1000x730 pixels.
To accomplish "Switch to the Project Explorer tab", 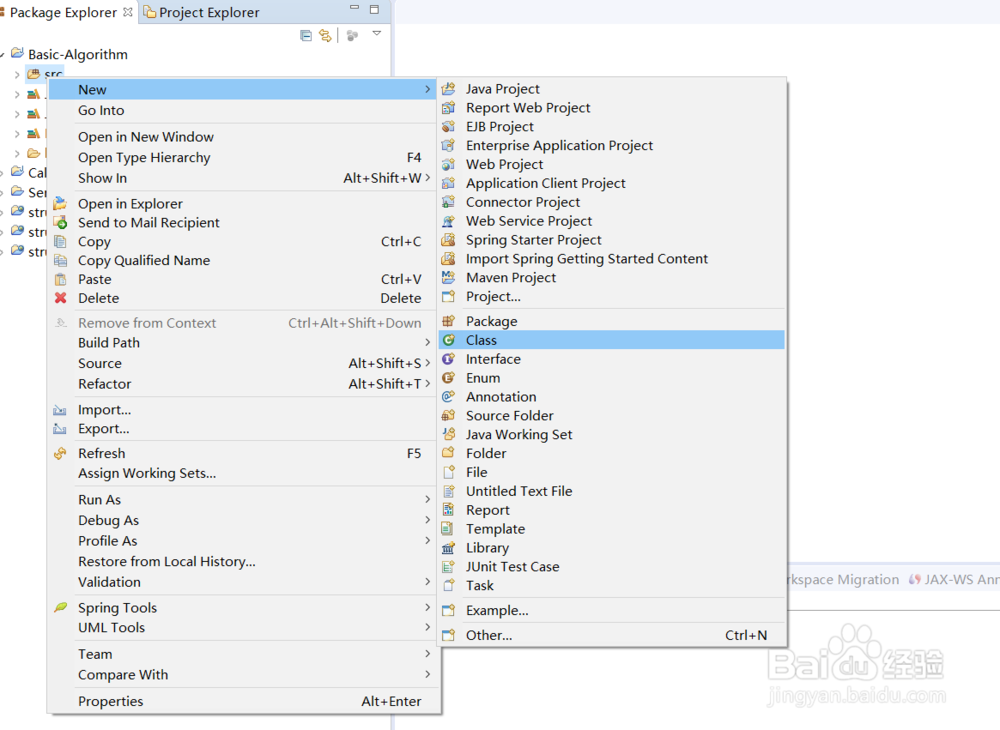I will coord(202,12).
